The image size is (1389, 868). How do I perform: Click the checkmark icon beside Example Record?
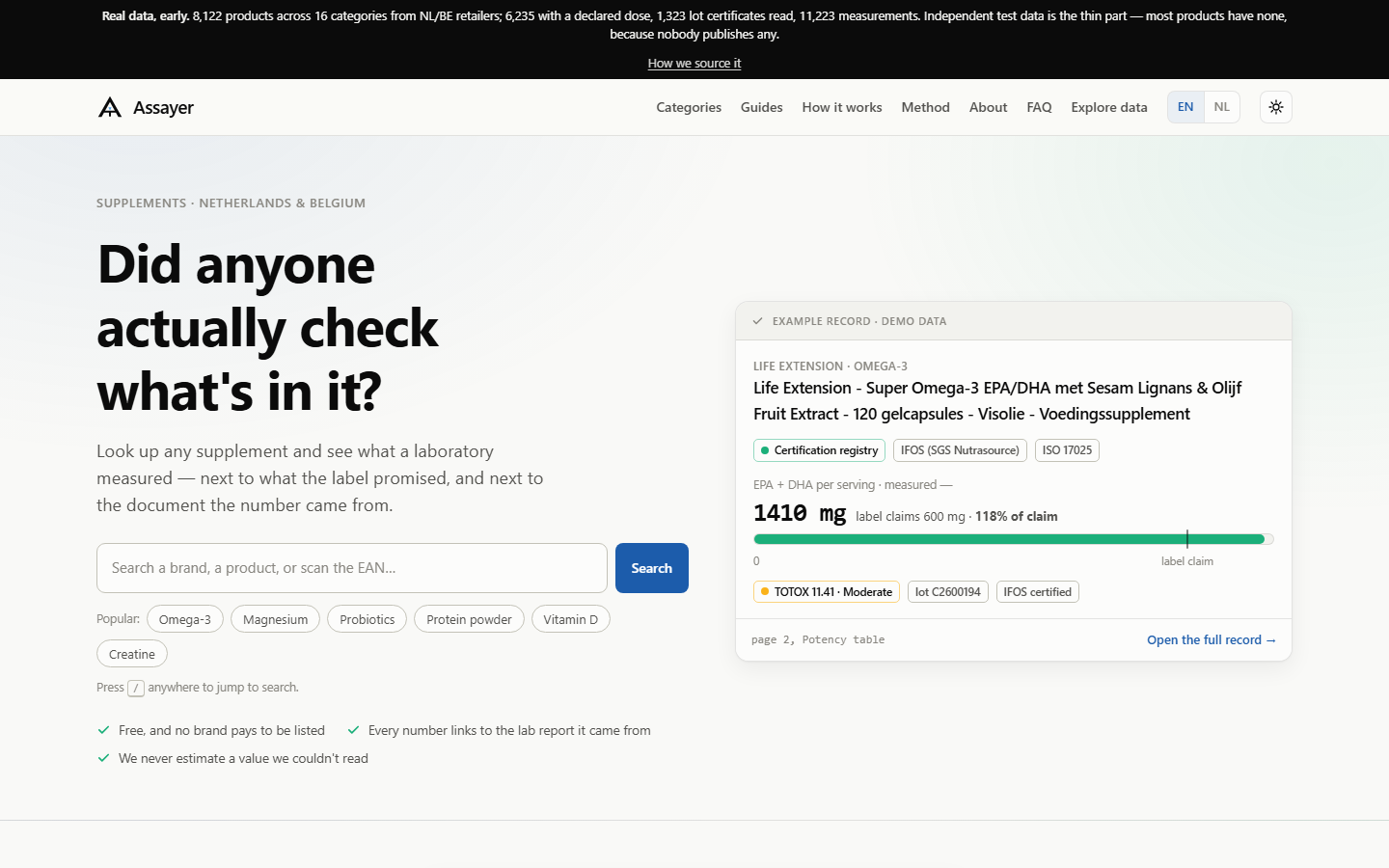[x=758, y=321]
